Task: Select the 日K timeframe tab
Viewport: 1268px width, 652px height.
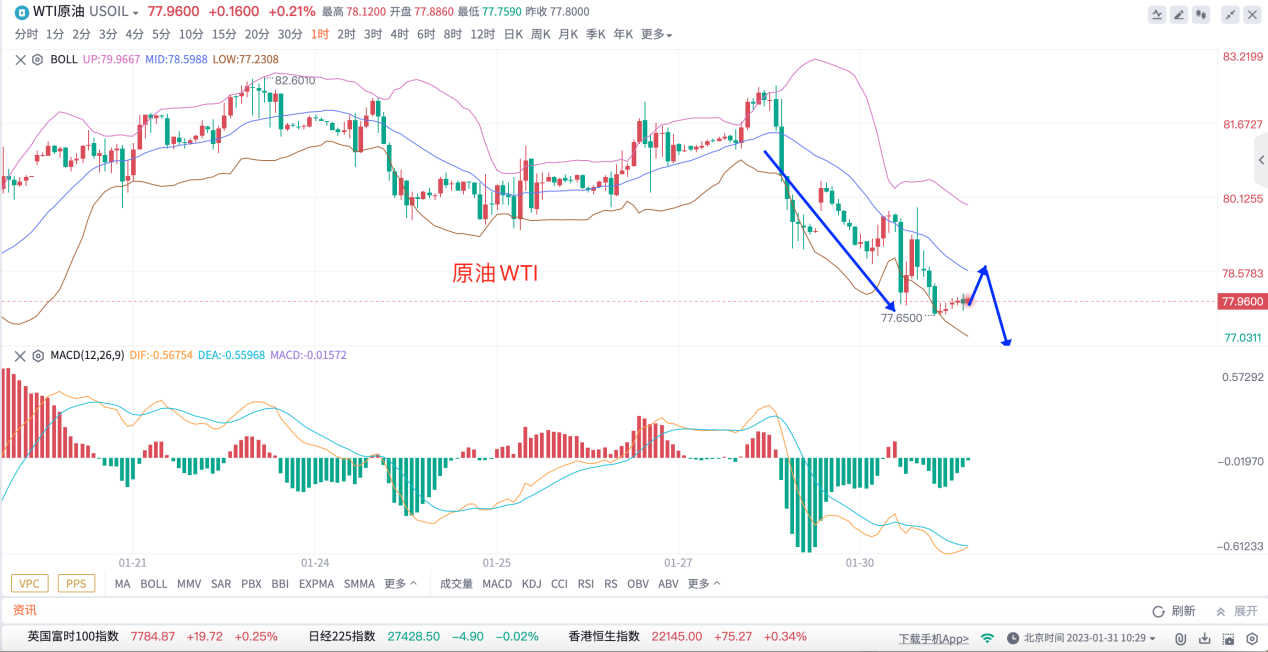Action: coord(513,34)
